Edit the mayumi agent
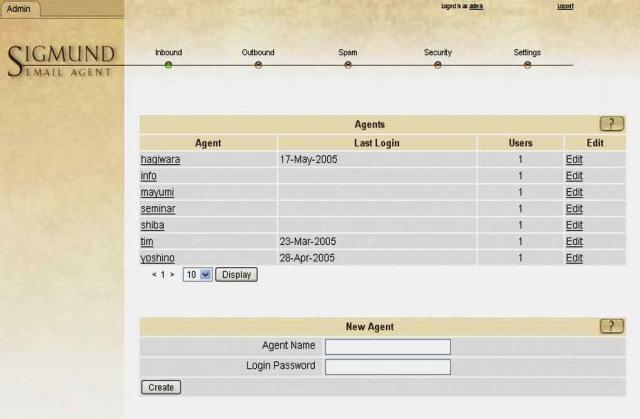The width and height of the screenshot is (640, 419). coord(574,192)
